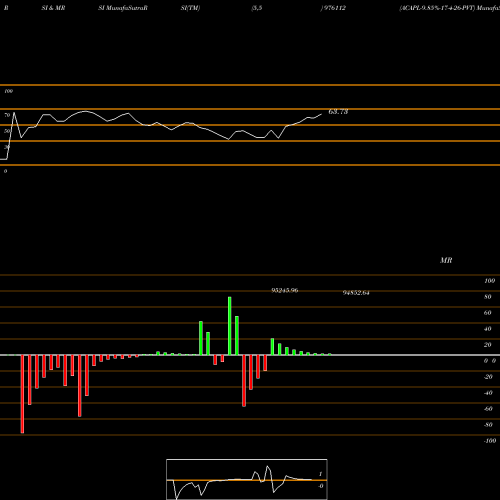This screenshot has width=500, height=500.
Task: Click the 976112 code in header
Action: tap(335, 8)
